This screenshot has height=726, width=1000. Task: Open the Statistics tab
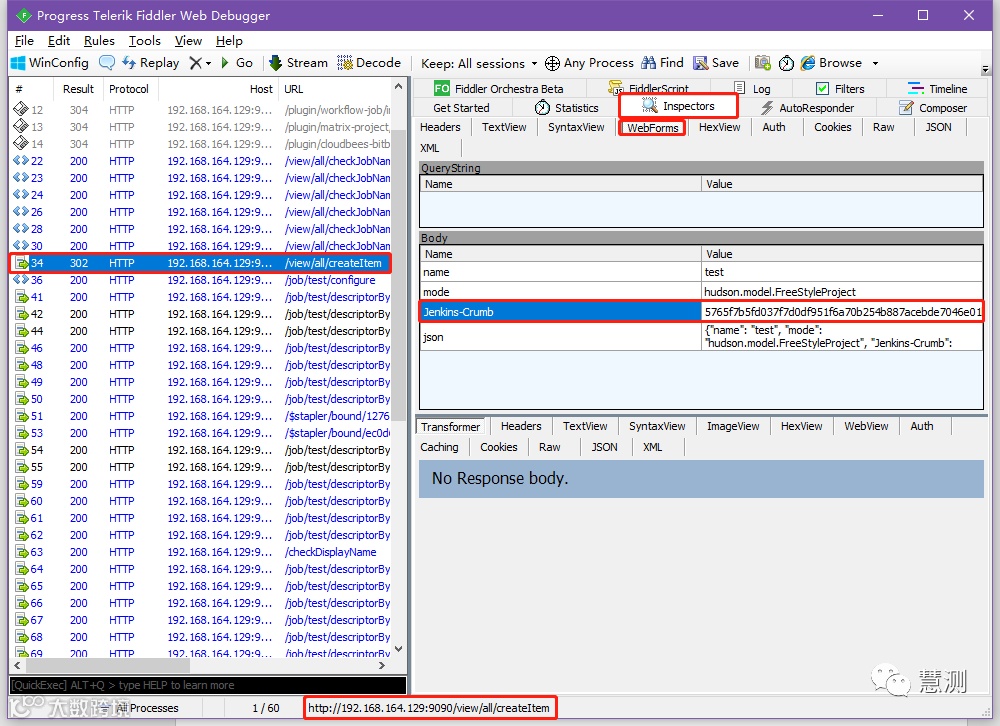click(567, 108)
